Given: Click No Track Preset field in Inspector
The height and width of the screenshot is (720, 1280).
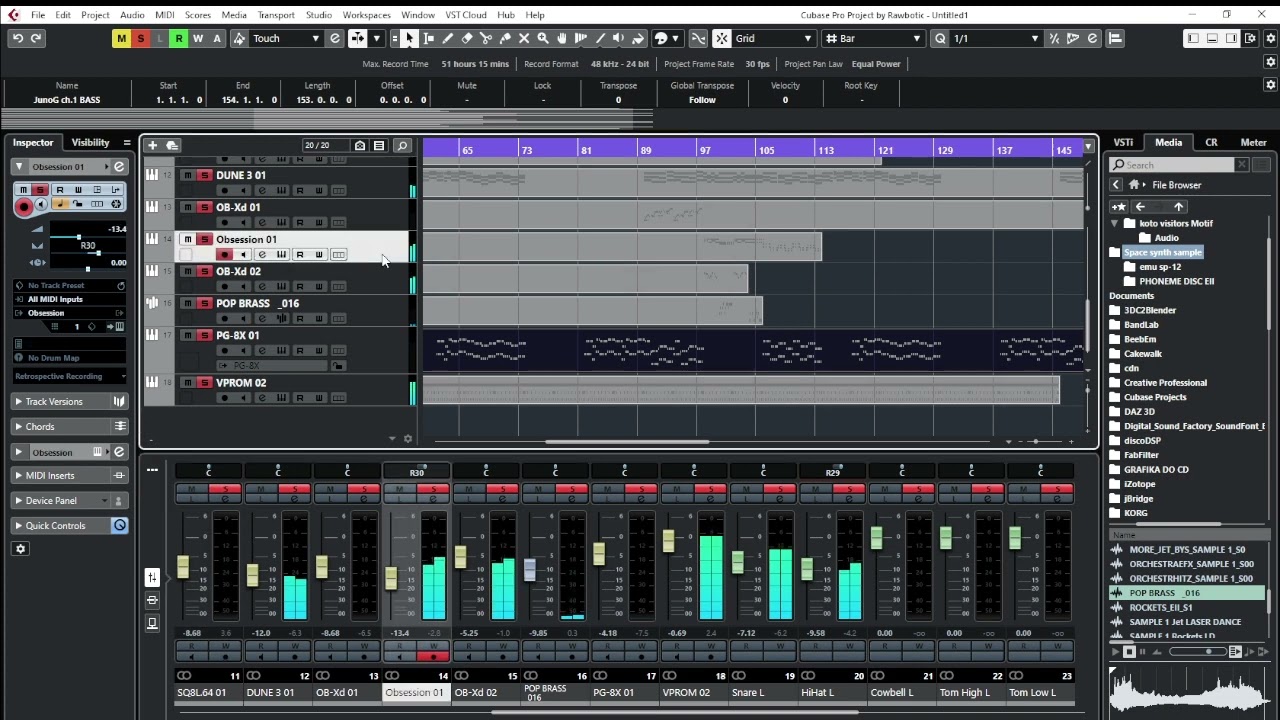Looking at the screenshot, I should [x=69, y=285].
